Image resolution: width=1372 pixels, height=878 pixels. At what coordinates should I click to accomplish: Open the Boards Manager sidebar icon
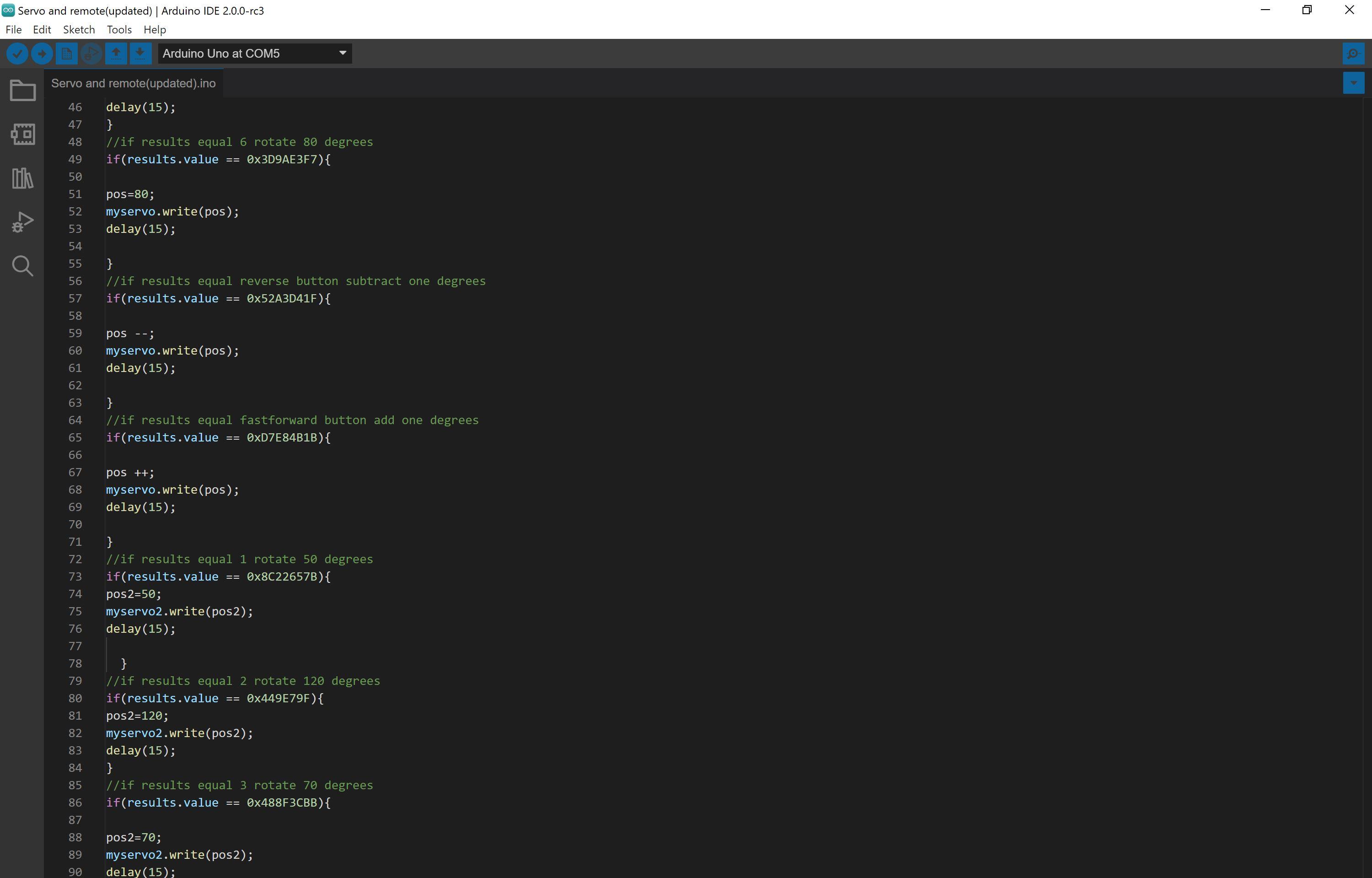click(x=23, y=134)
